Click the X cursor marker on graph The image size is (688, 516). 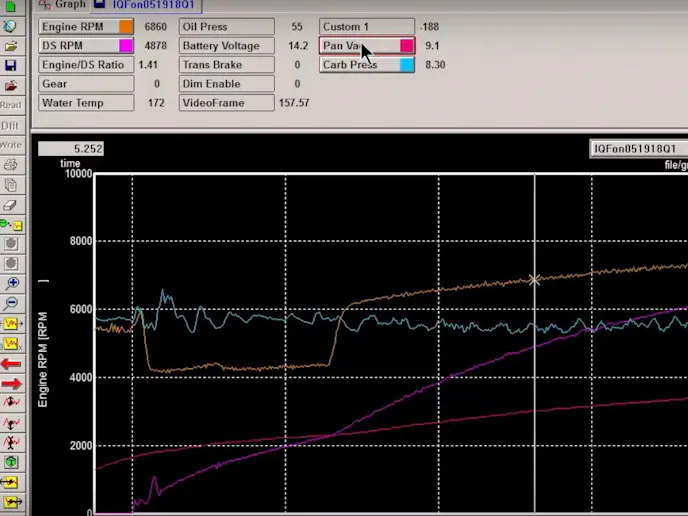pyautogui.click(x=535, y=280)
